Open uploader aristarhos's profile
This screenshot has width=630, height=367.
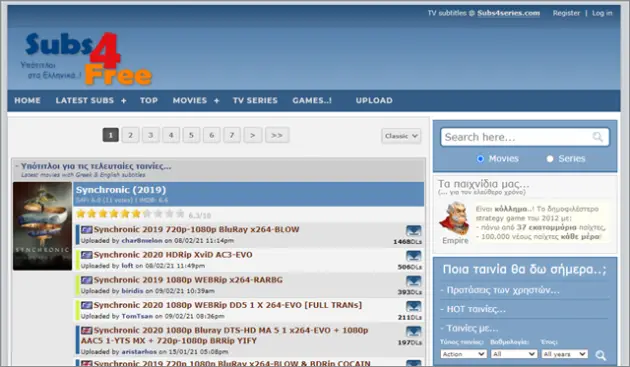coord(139,352)
